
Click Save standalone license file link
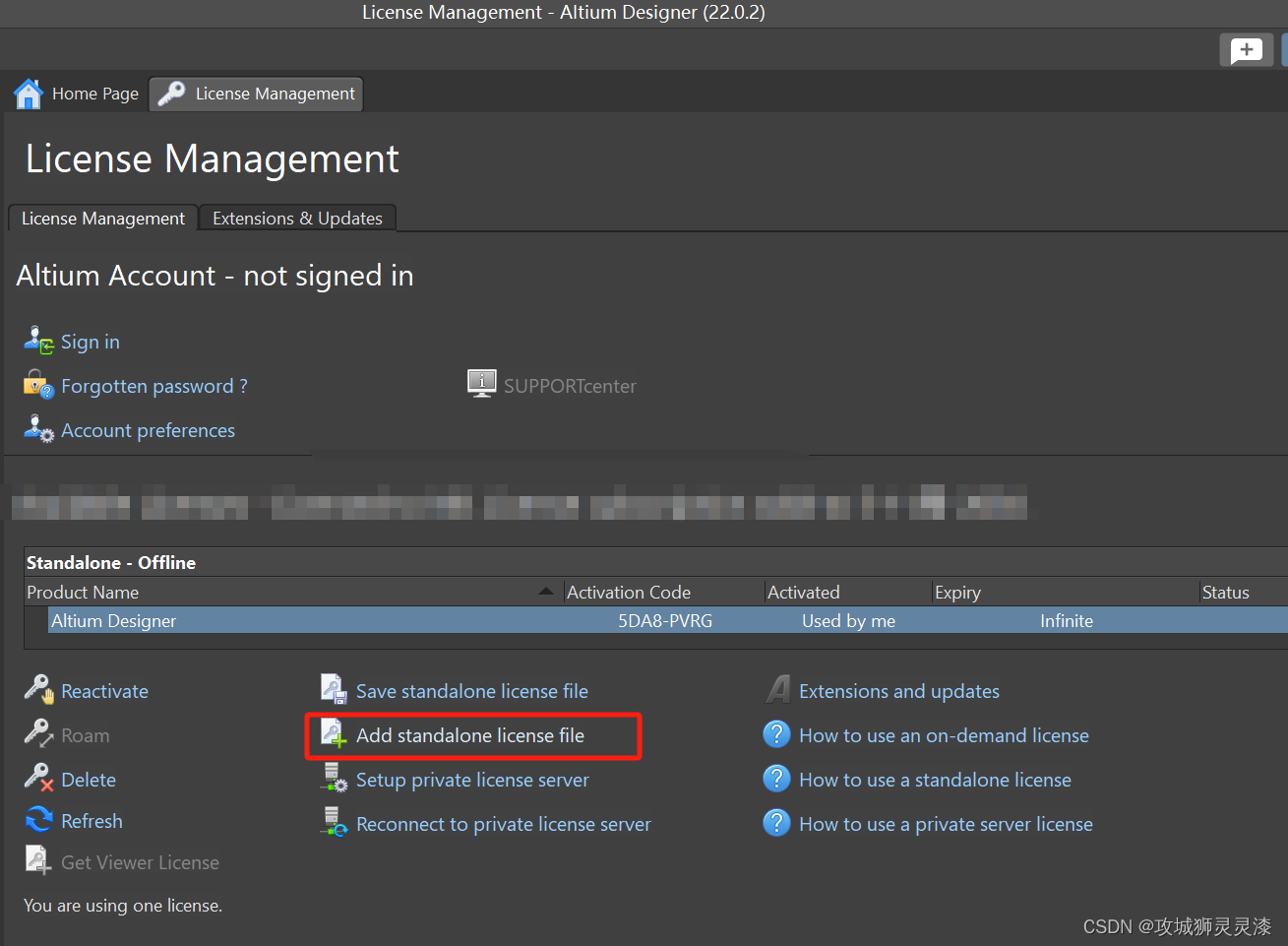coord(472,691)
